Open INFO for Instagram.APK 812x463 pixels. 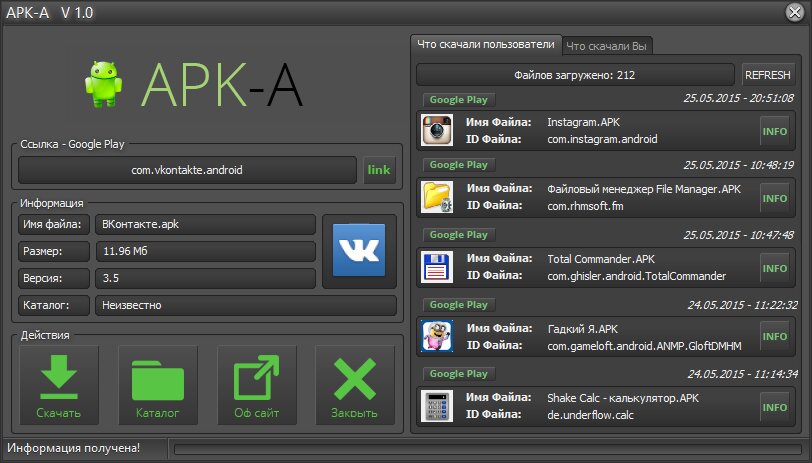click(x=774, y=131)
